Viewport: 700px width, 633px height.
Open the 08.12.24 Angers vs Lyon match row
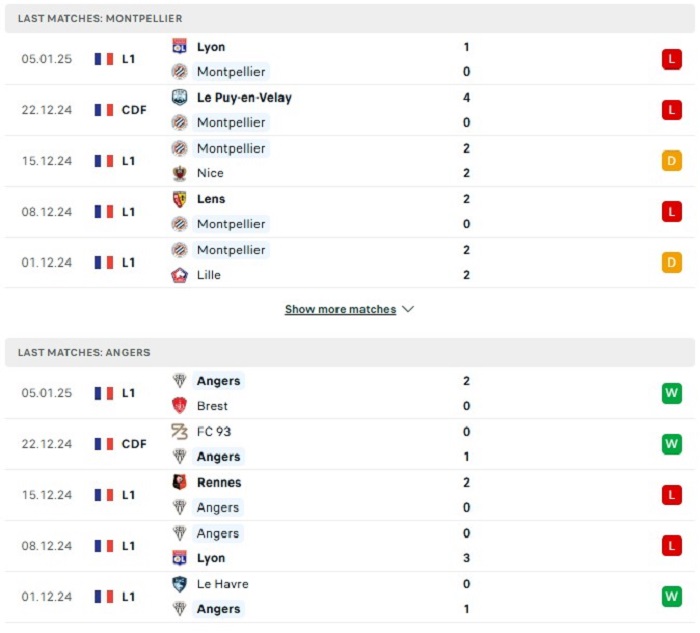pyautogui.click(x=350, y=546)
